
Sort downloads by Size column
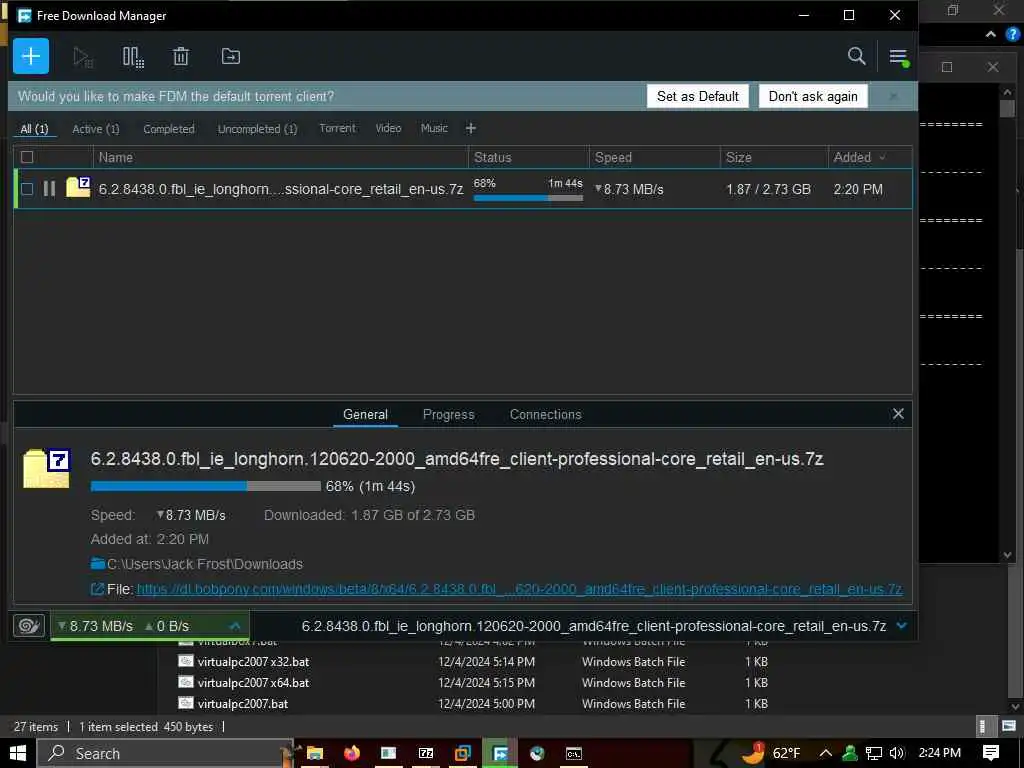tap(774, 157)
